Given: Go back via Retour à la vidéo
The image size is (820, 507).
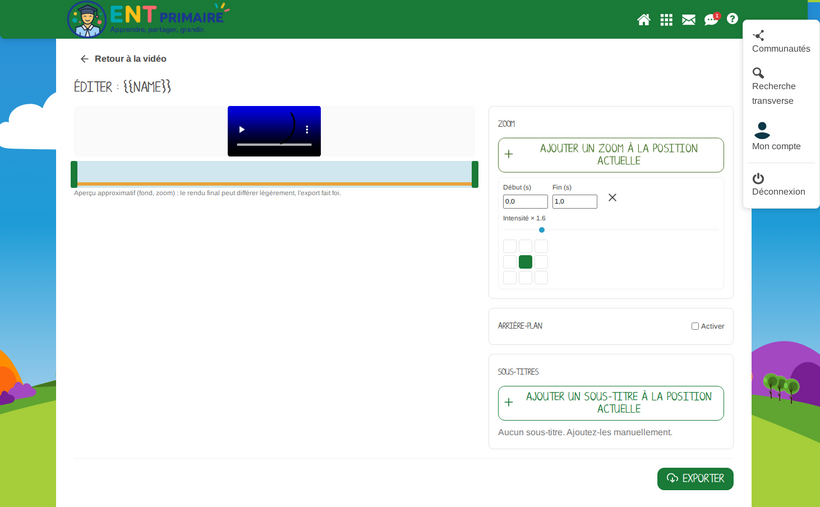Looking at the screenshot, I should [x=123, y=59].
